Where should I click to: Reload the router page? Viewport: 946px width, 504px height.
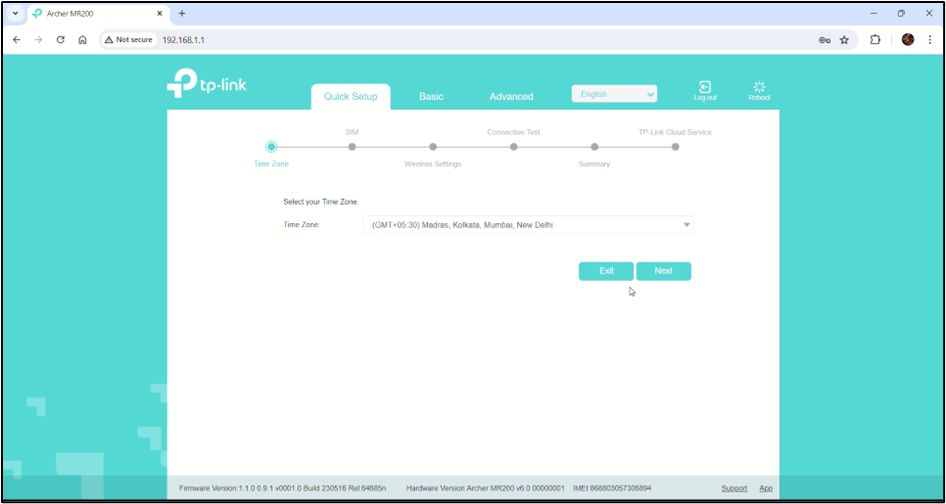pos(60,40)
